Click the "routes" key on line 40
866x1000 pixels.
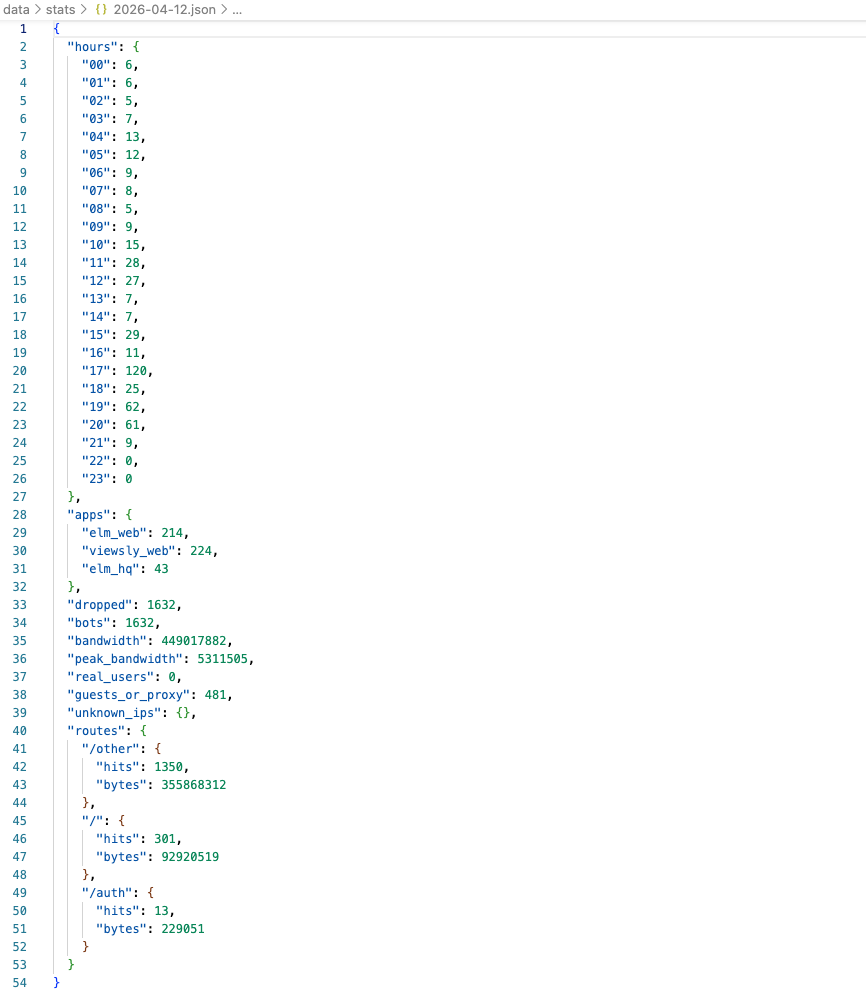(96, 731)
